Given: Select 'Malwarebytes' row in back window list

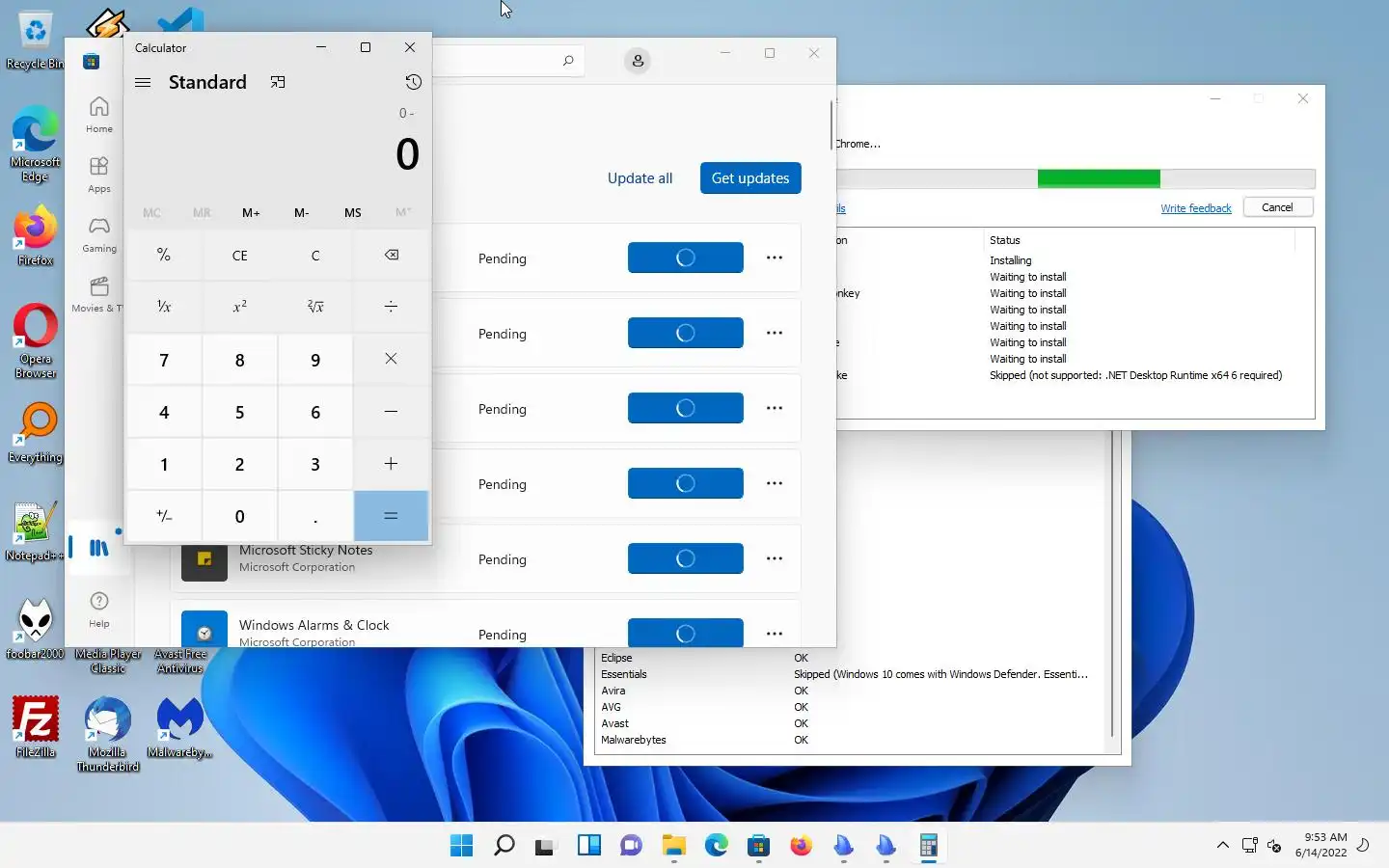Looking at the screenshot, I should tap(634, 740).
